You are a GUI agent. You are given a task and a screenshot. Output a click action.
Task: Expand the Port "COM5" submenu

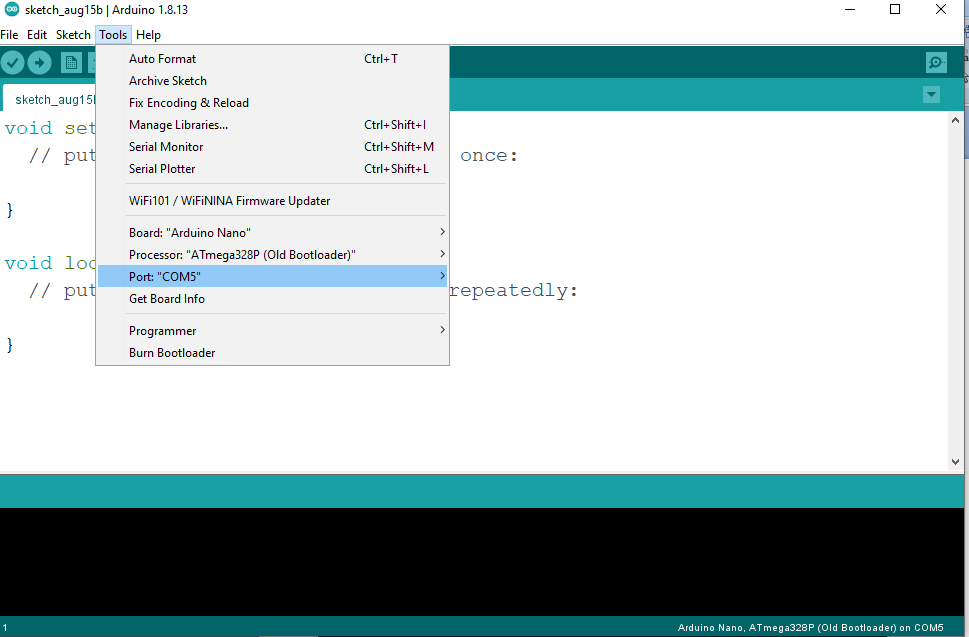272,276
